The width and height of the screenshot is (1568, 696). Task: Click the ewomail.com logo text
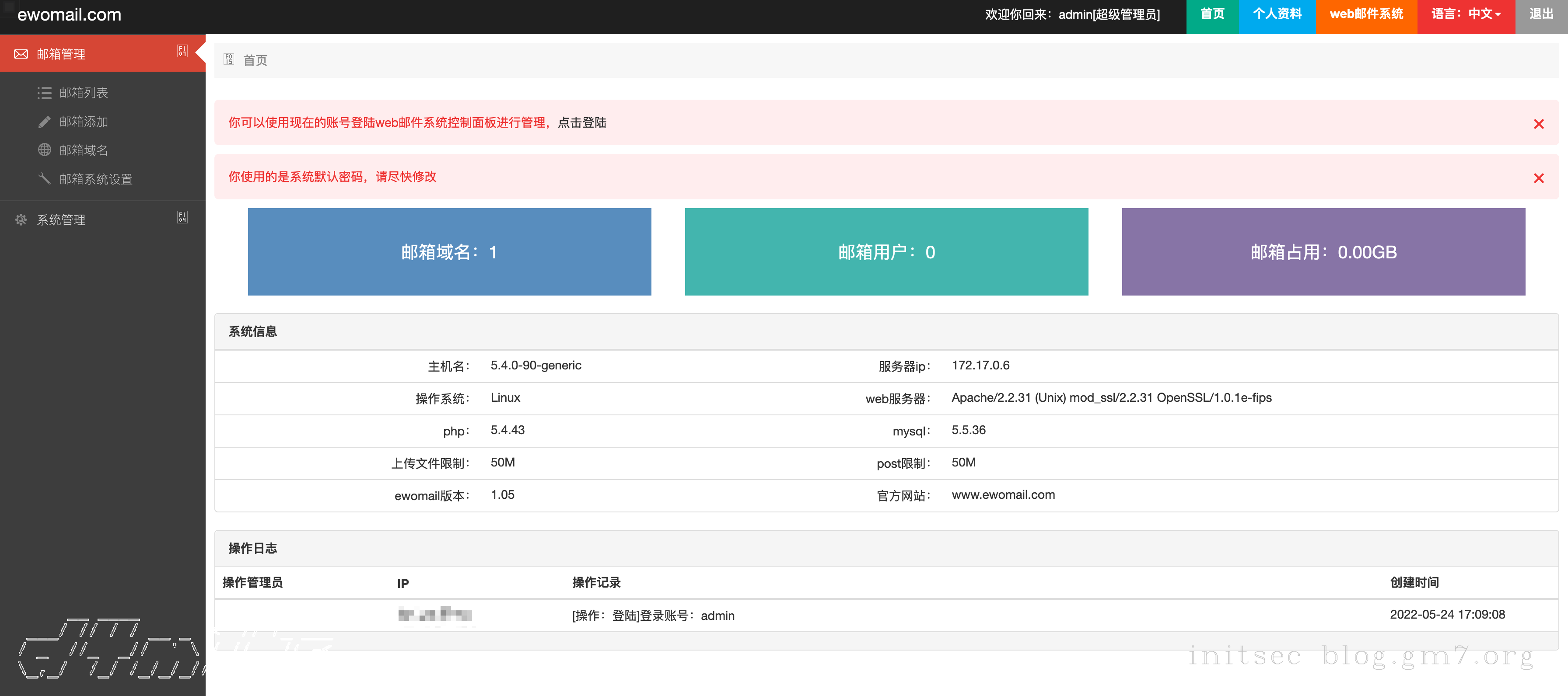70,14
